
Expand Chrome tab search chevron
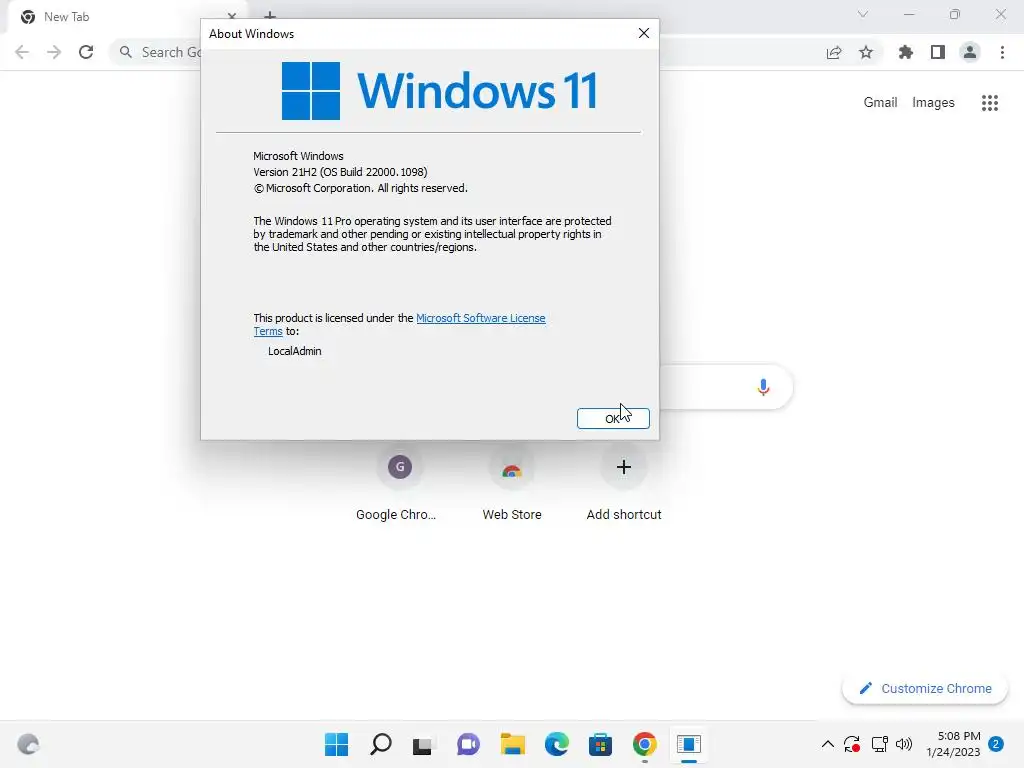tap(863, 14)
